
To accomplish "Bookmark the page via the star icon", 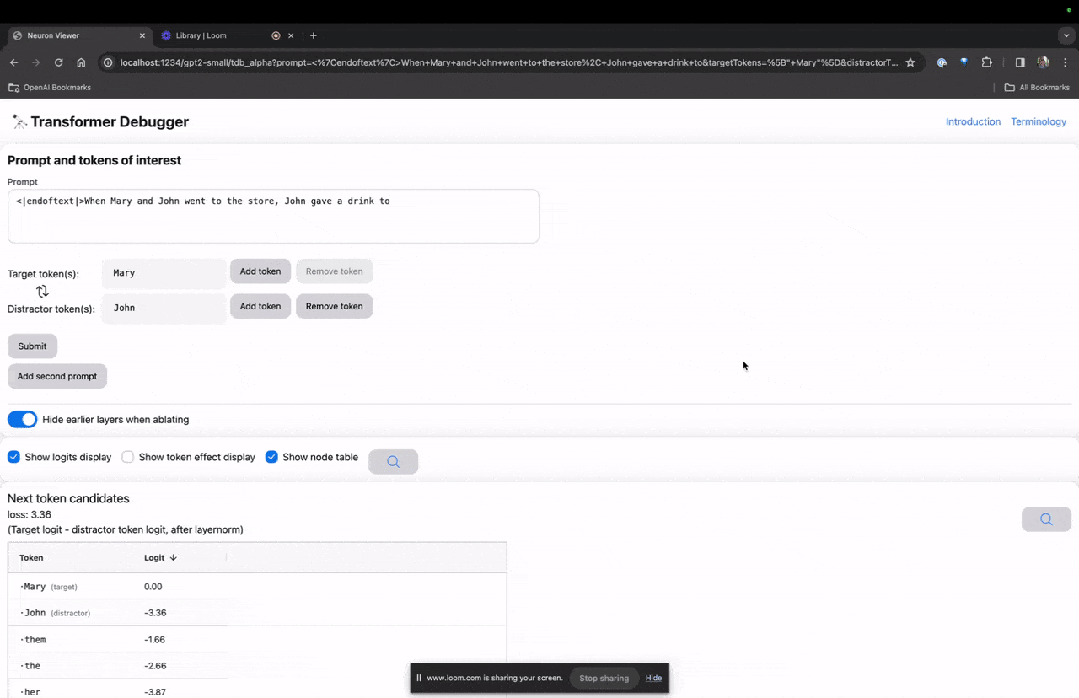I will 911,62.
